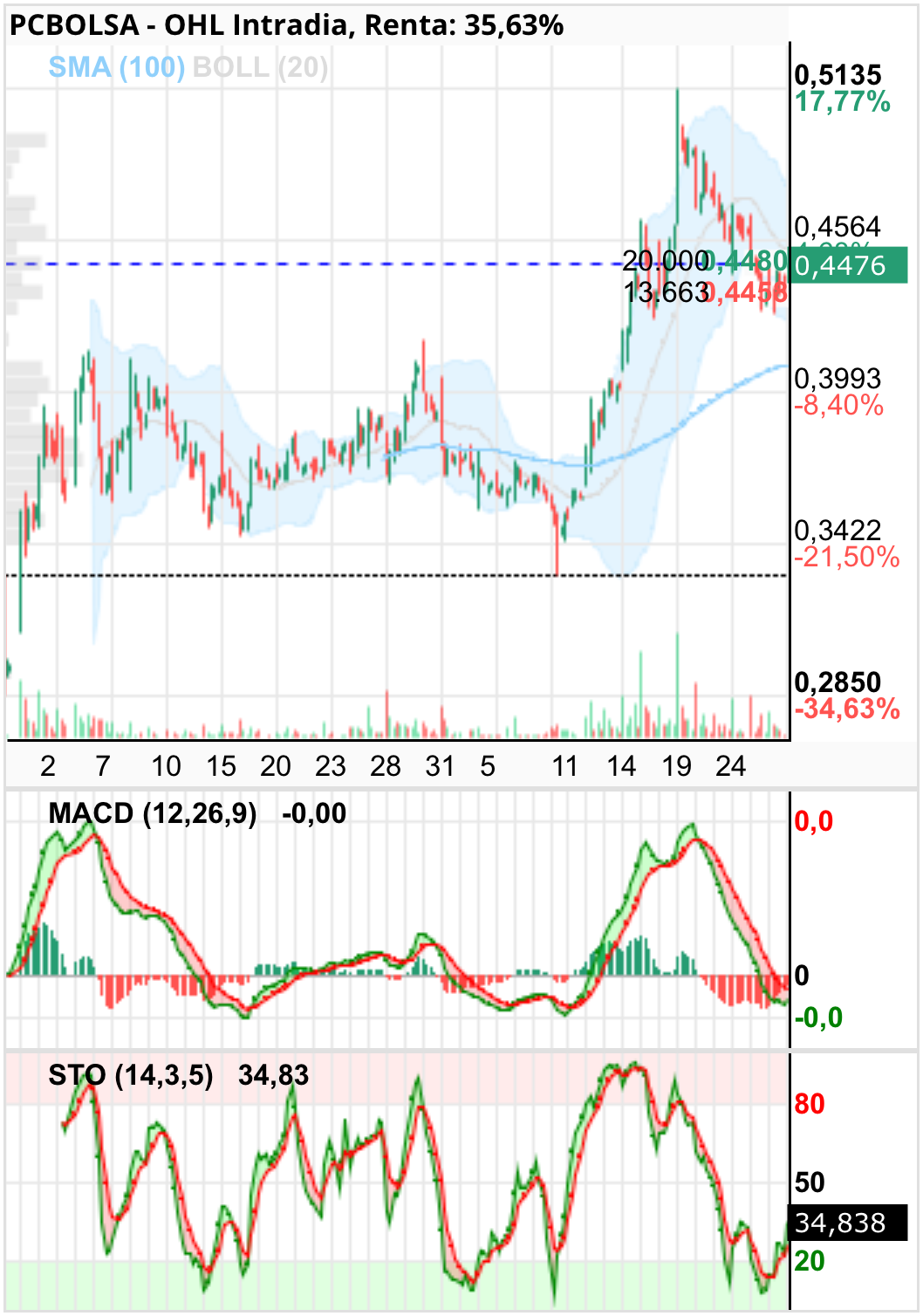Click date label 14 on time axis
The height and width of the screenshot is (1316, 923).
point(621,766)
